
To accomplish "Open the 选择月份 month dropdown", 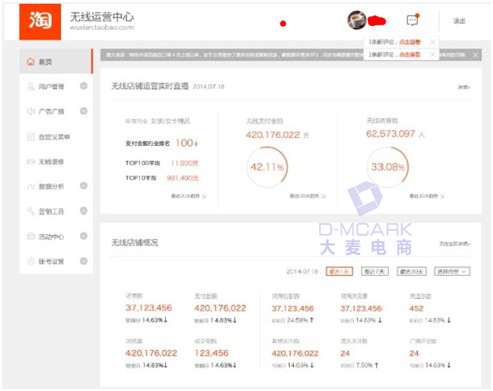I will 452,271.
